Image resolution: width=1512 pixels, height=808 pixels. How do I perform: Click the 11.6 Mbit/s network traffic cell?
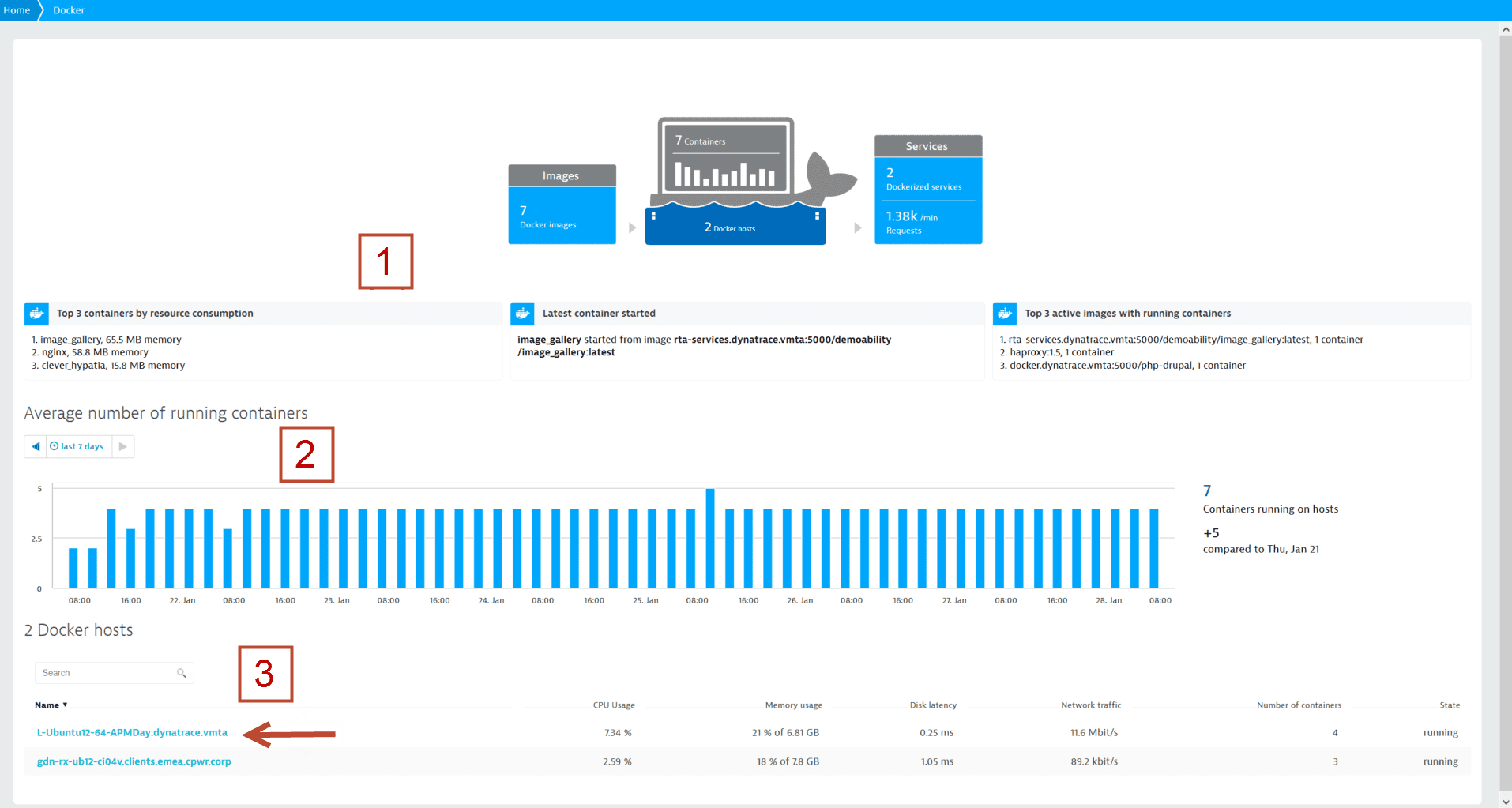(x=1094, y=732)
